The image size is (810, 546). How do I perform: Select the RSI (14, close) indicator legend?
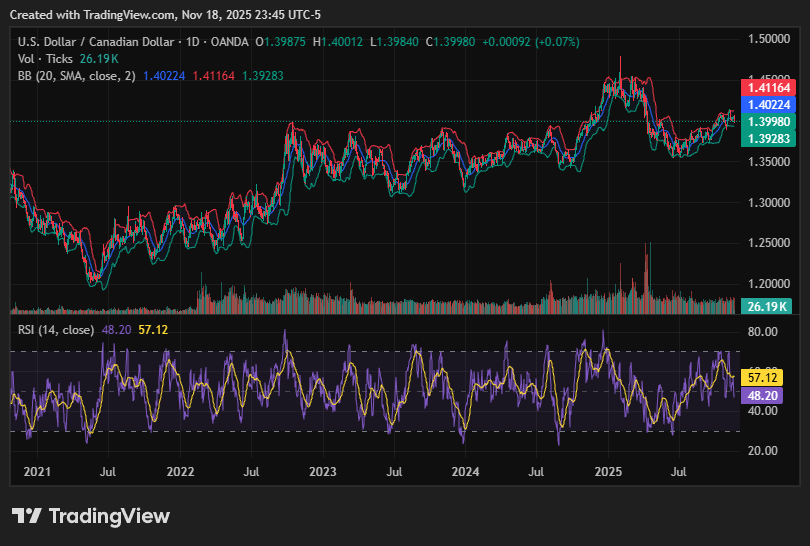pos(56,329)
